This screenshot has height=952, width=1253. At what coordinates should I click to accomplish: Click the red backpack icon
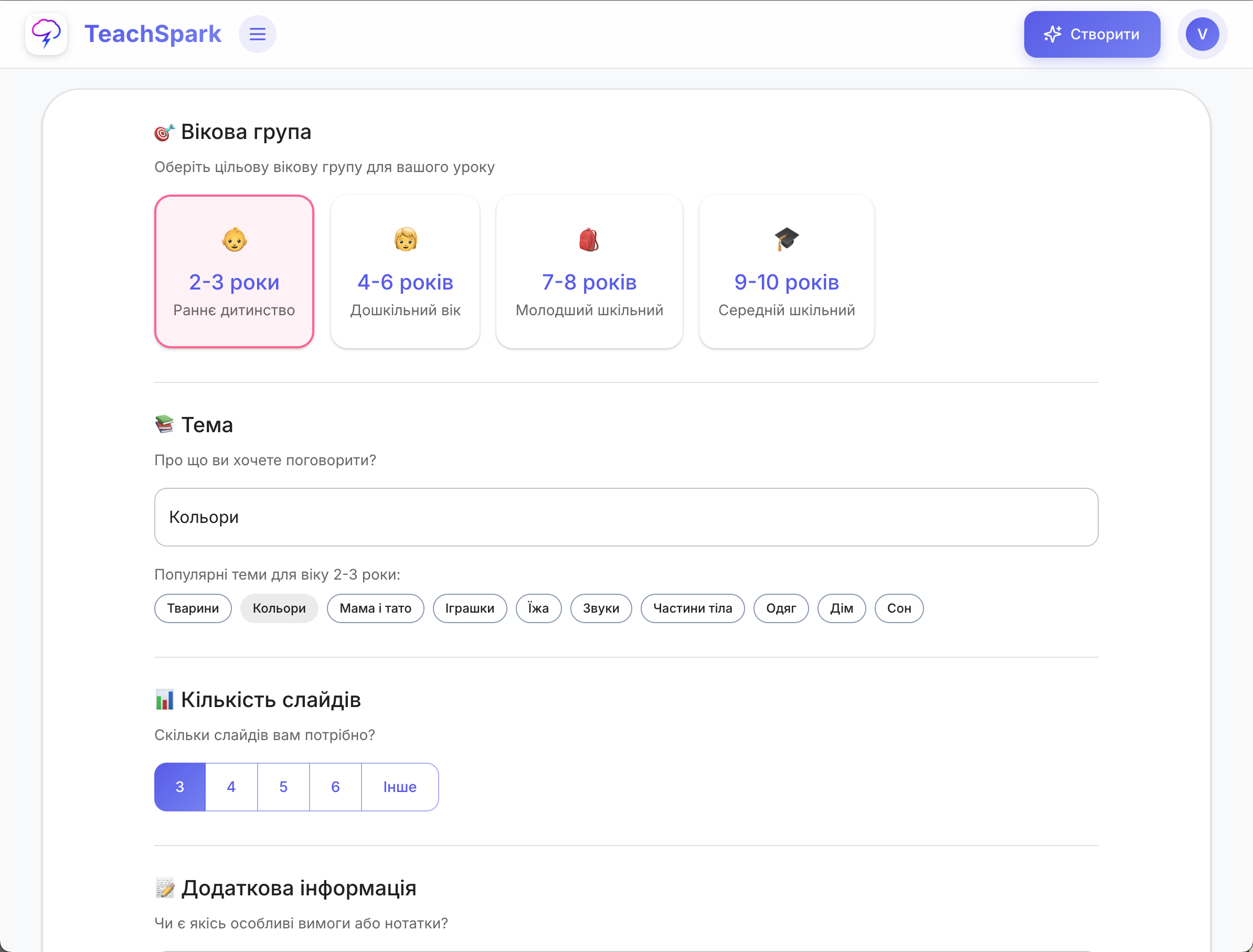(x=589, y=240)
